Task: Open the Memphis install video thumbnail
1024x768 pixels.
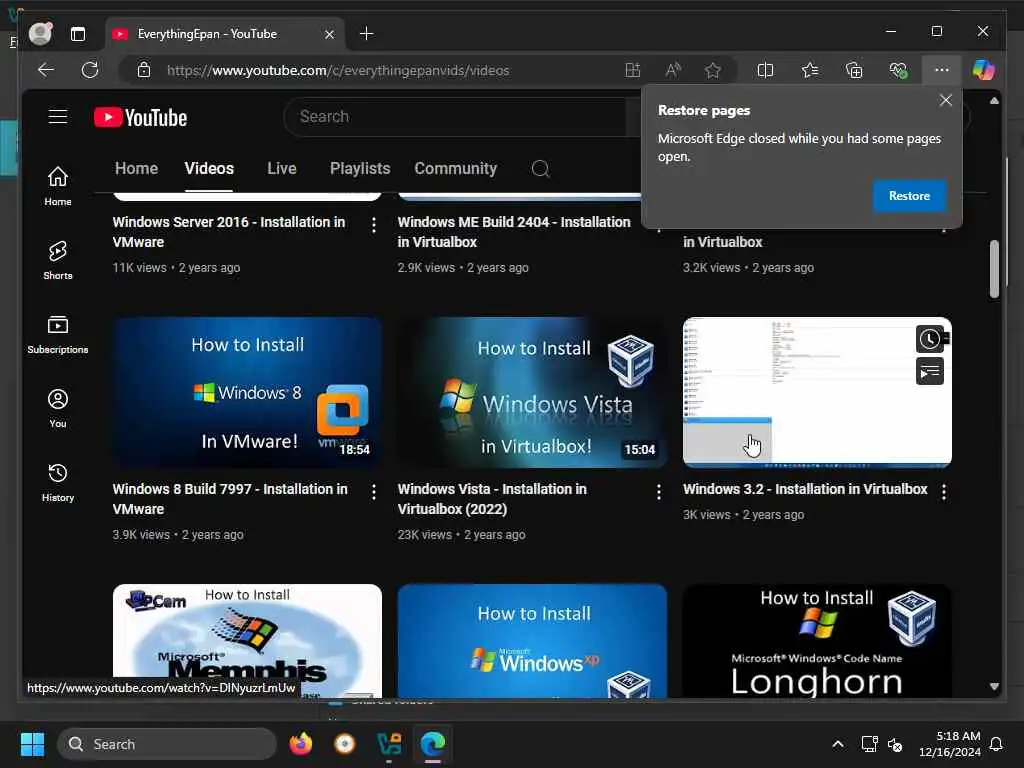Action: [x=247, y=641]
